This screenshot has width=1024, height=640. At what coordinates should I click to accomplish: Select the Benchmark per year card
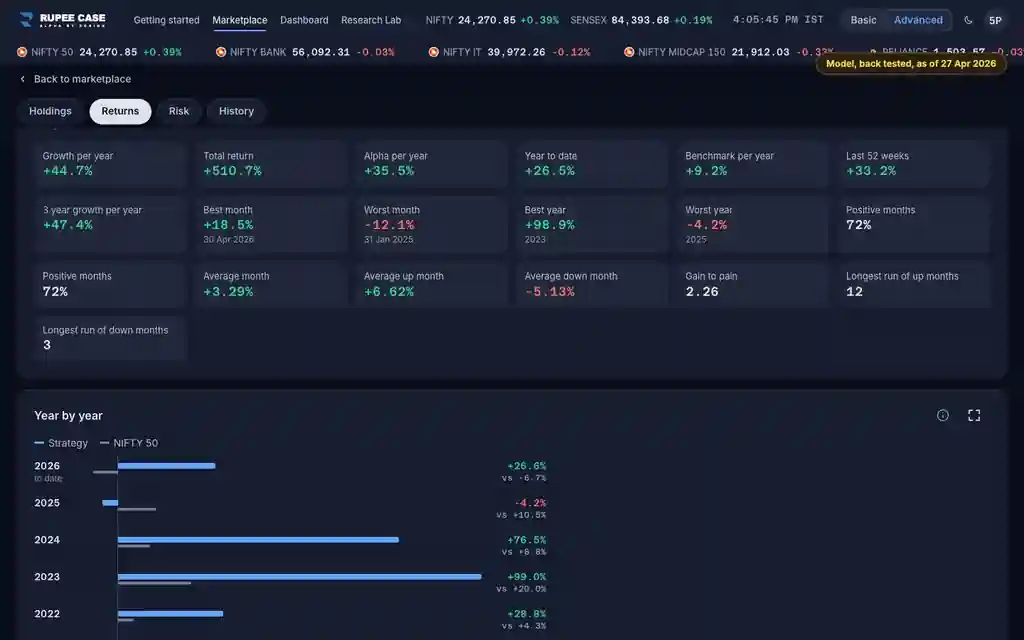click(x=752, y=164)
